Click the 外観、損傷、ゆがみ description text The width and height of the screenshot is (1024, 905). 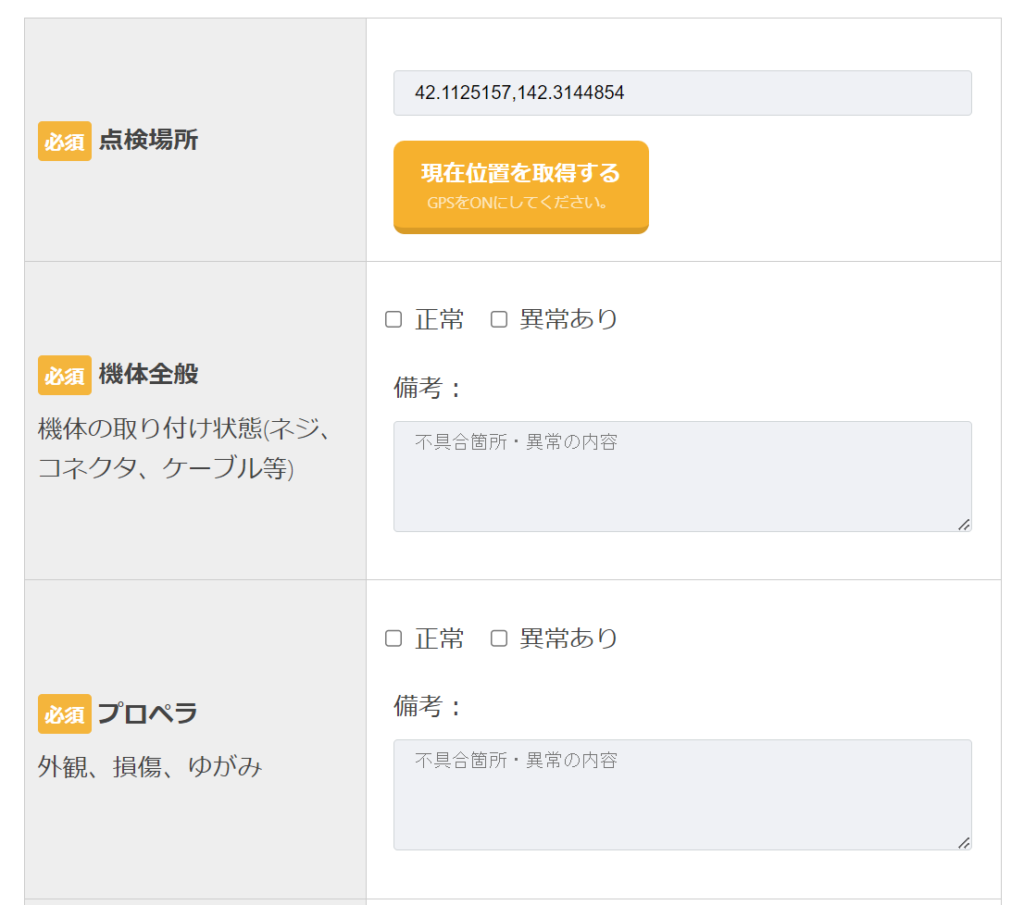pos(150,767)
